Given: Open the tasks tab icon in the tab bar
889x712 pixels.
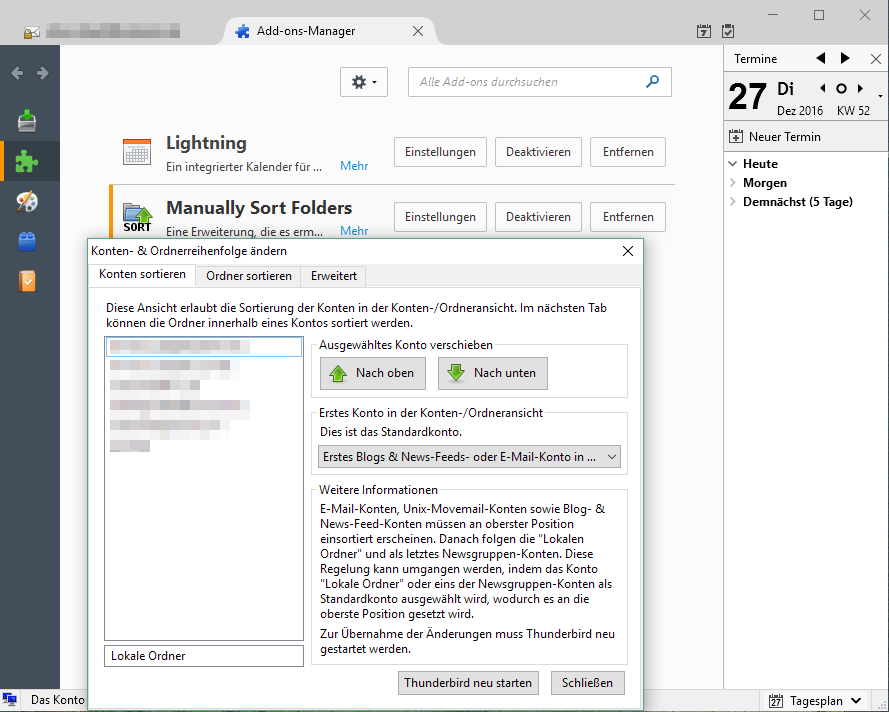Looking at the screenshot, I should click(x=728, y=31).
